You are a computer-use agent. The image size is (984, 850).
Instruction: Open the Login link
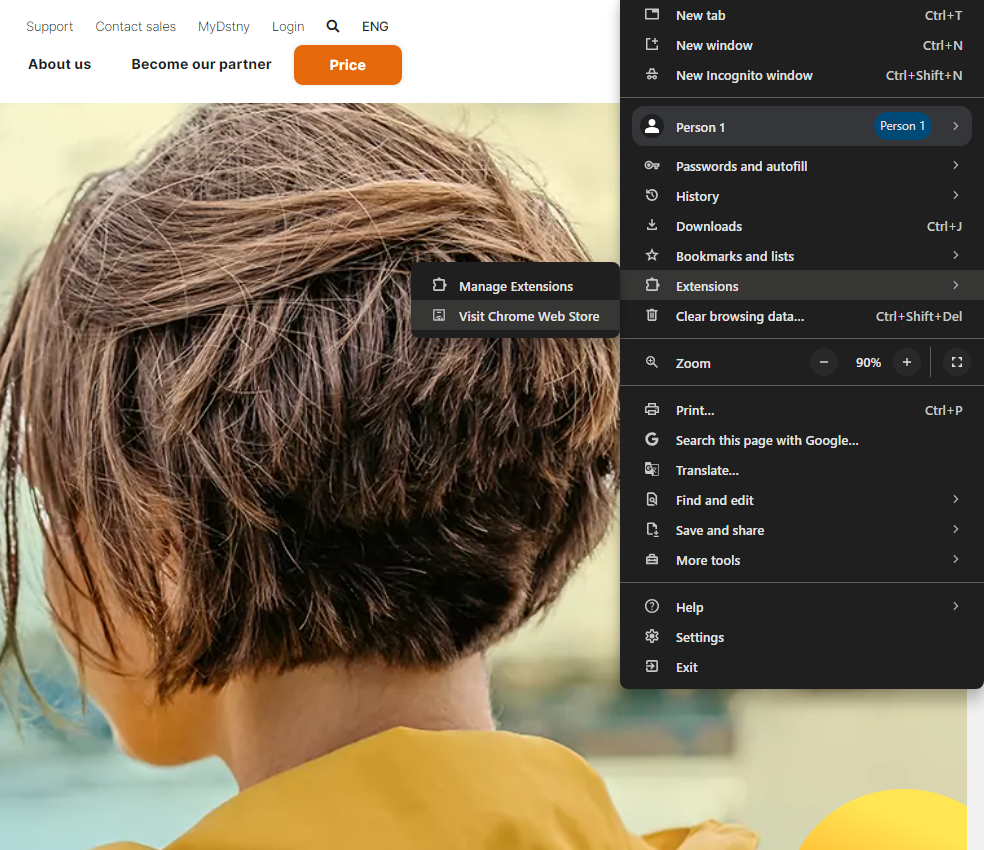pos(288,26)
